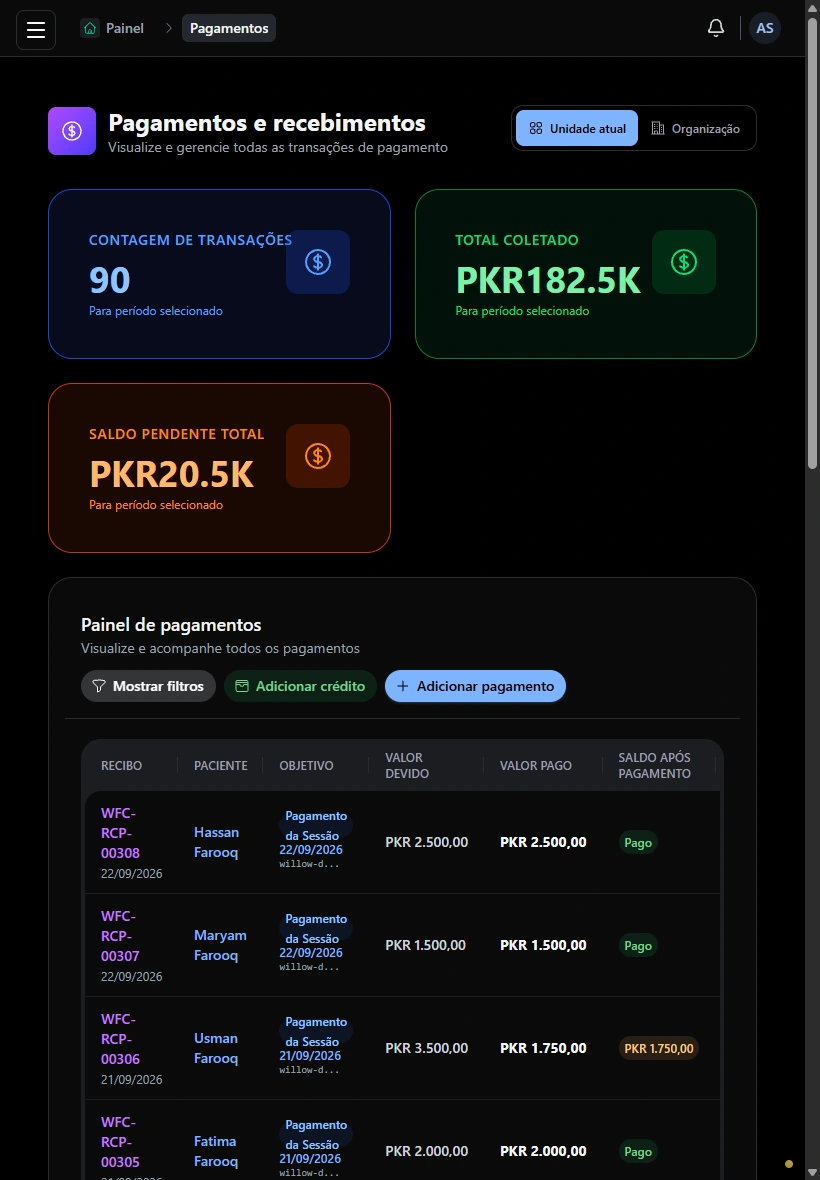Switch to Organização view
Image resolution: width=820 pixels, height=1180 pixels.
coord(695,129)
